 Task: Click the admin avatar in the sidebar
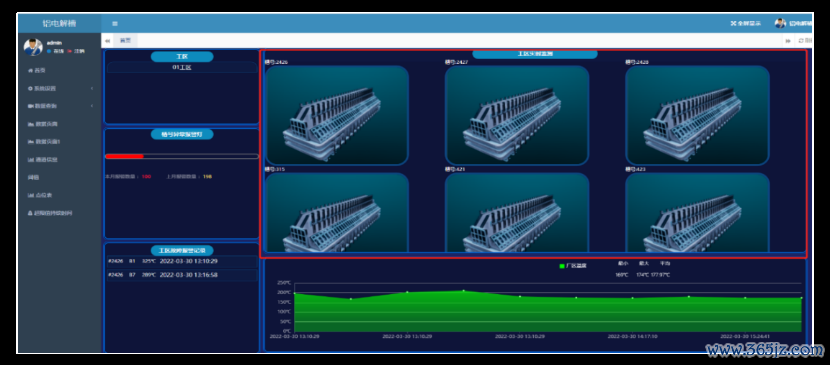click(33, 47)
